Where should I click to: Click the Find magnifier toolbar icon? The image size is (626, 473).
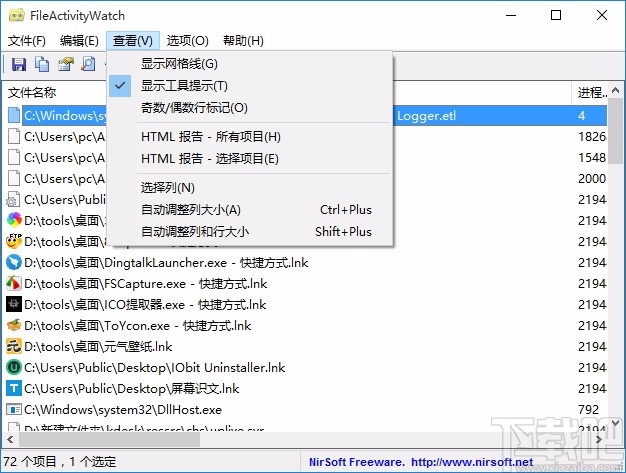tap(89, 64)
